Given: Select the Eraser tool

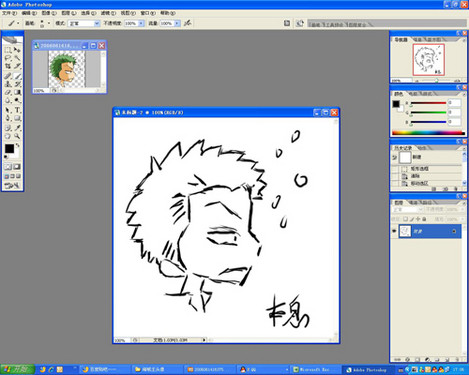Looking at the screenshot, I should 8,92.
